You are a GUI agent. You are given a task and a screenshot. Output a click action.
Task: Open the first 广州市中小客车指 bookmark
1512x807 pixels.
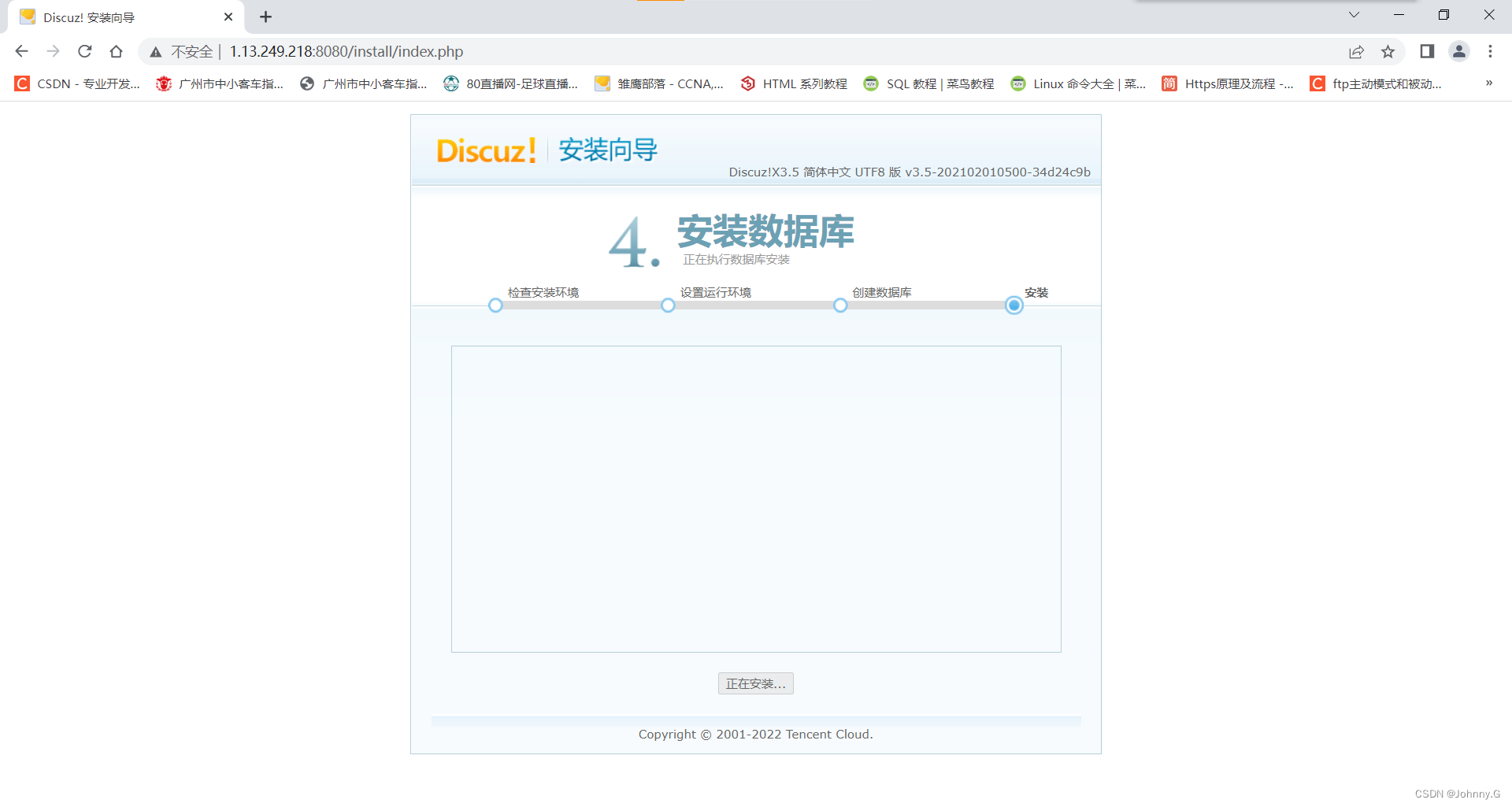(x=220, y=83)
